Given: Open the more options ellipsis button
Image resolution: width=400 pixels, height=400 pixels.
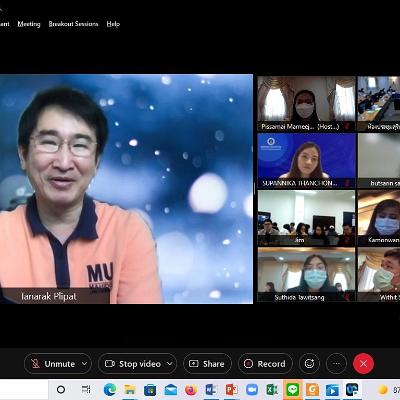Looking at the screenshot, I should point(337,364).
